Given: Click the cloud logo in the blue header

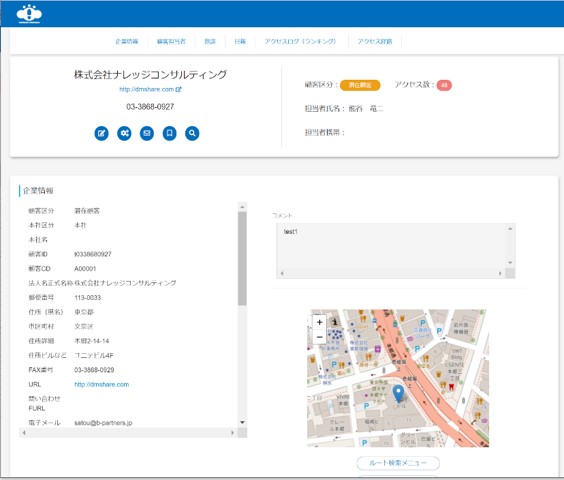Looking at the screenshot, I should tap(29, 14).
